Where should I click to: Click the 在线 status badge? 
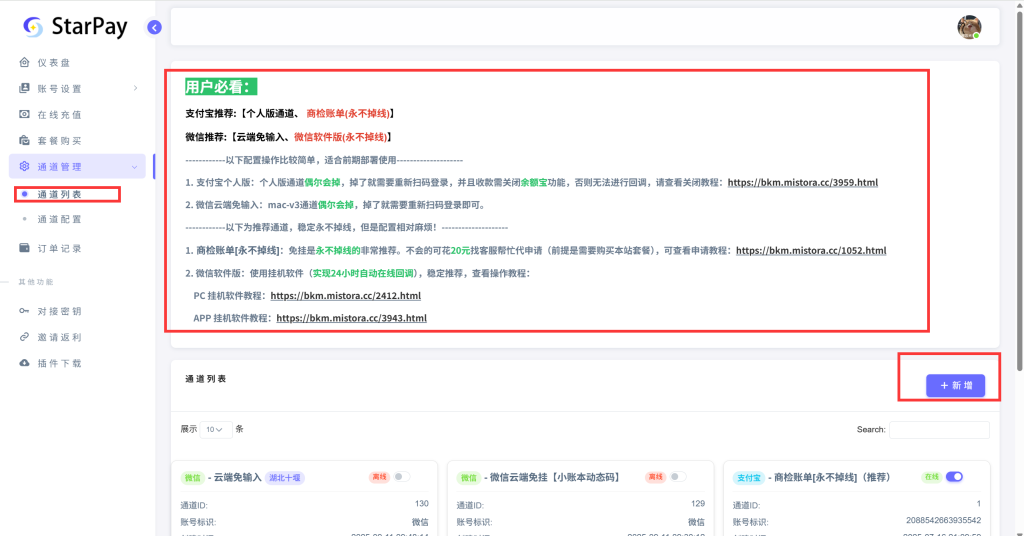tap(931, 477)
